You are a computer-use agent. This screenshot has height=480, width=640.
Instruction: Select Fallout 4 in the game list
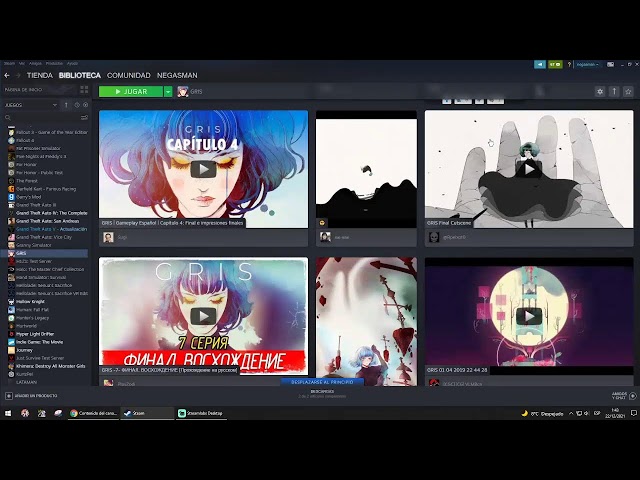25,140
